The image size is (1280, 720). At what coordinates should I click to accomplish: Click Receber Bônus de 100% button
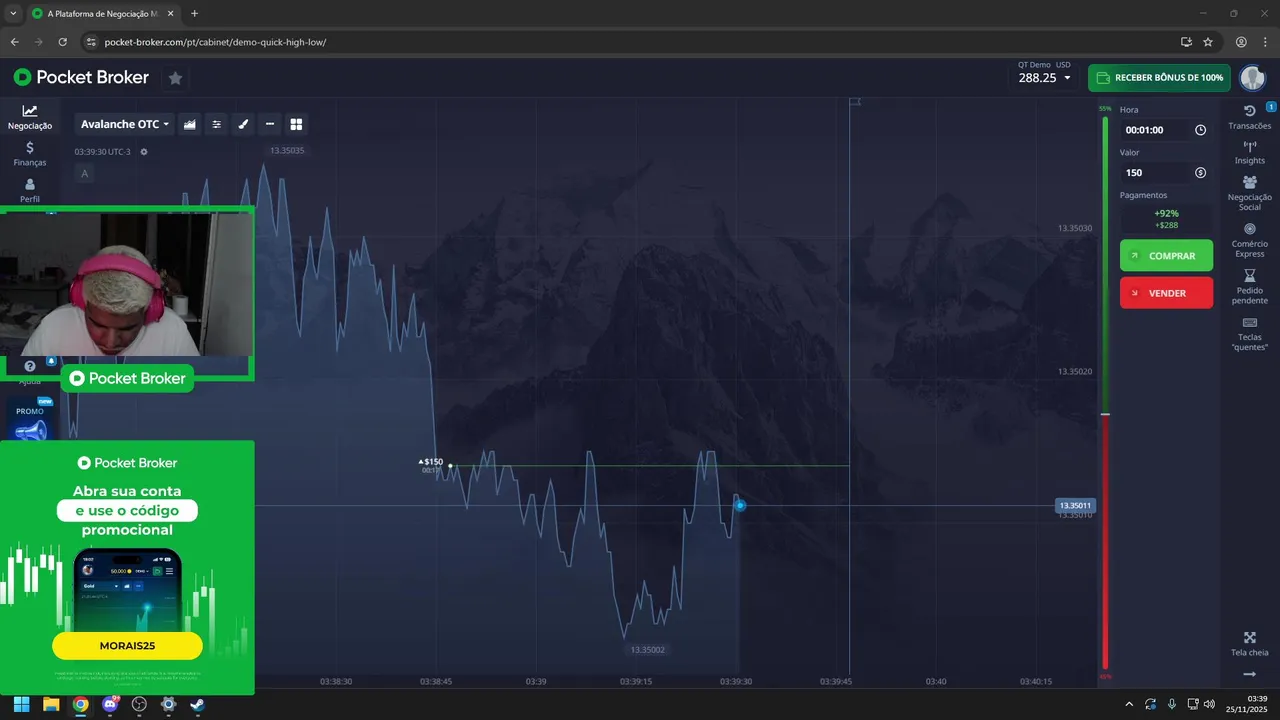click(x=1159, y=77)
